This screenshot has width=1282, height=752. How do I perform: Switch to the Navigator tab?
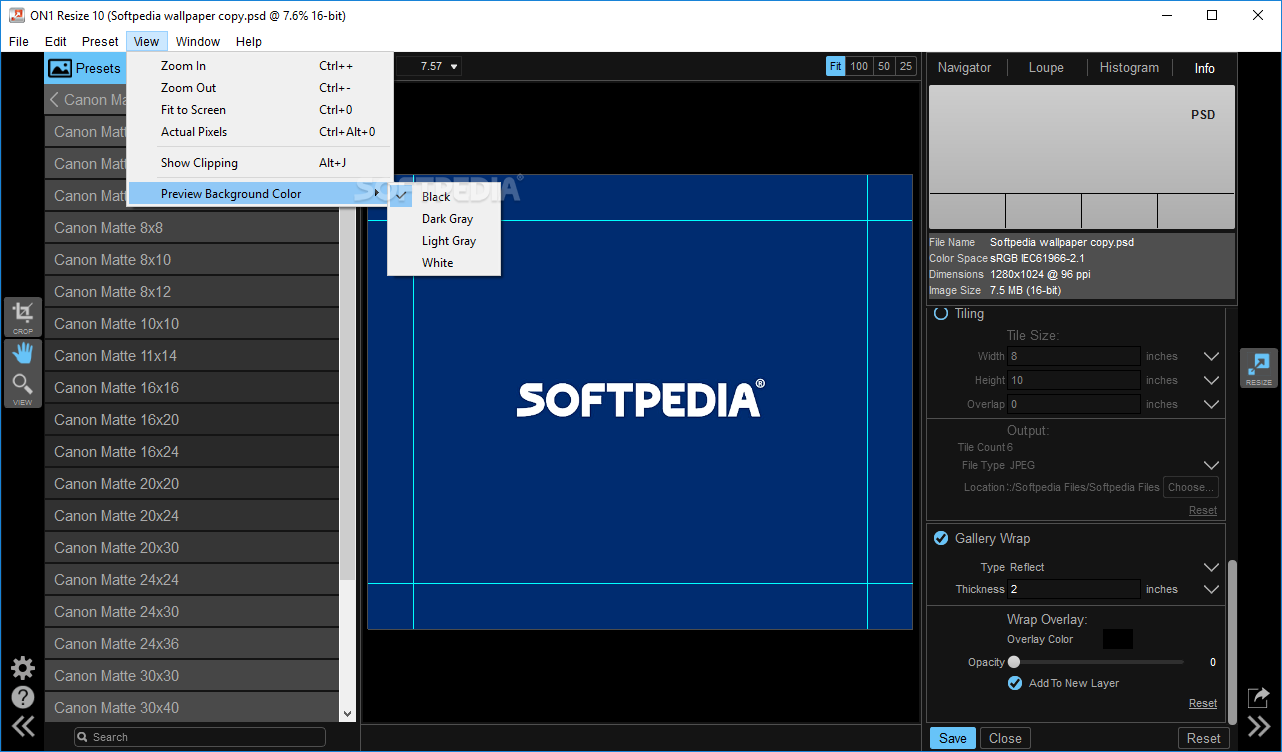tap(964, 68)
